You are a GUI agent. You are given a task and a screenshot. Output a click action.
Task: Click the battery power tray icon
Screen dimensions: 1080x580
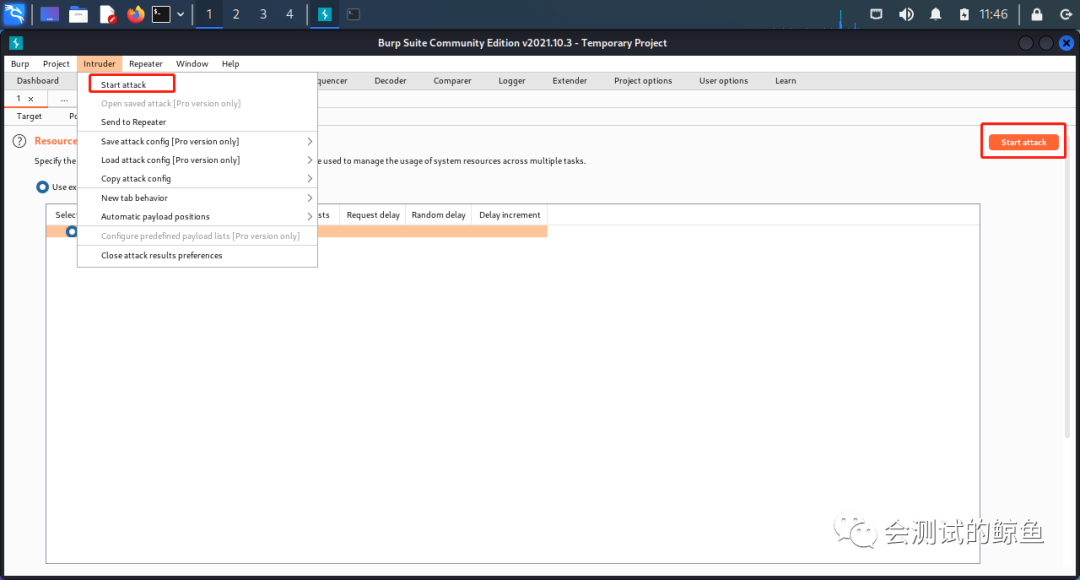(964, 14)
